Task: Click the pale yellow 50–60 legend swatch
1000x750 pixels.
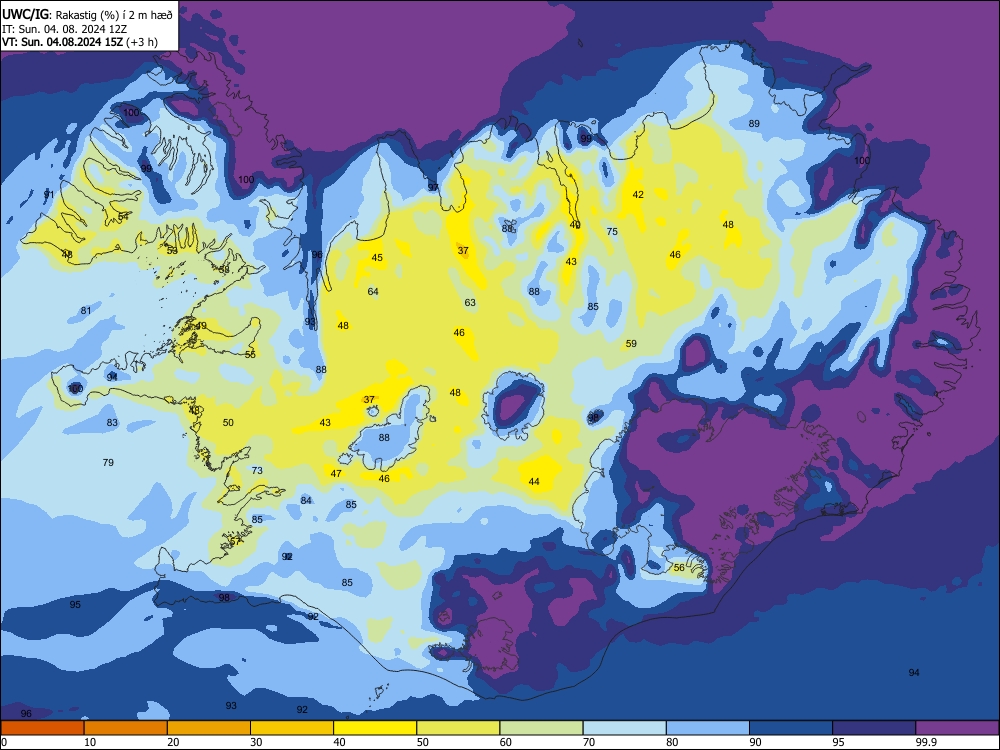Action: click(x=458, y=728)
